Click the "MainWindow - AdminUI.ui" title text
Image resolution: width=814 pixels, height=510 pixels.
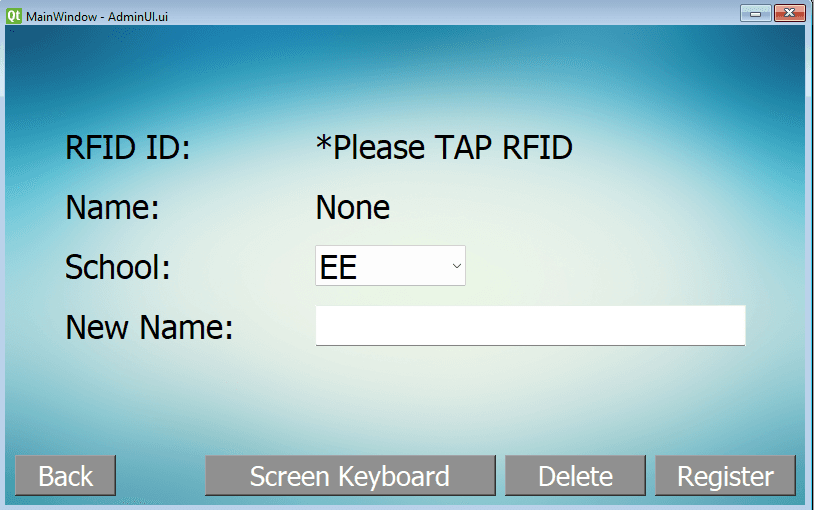click(x=91, y=15)
